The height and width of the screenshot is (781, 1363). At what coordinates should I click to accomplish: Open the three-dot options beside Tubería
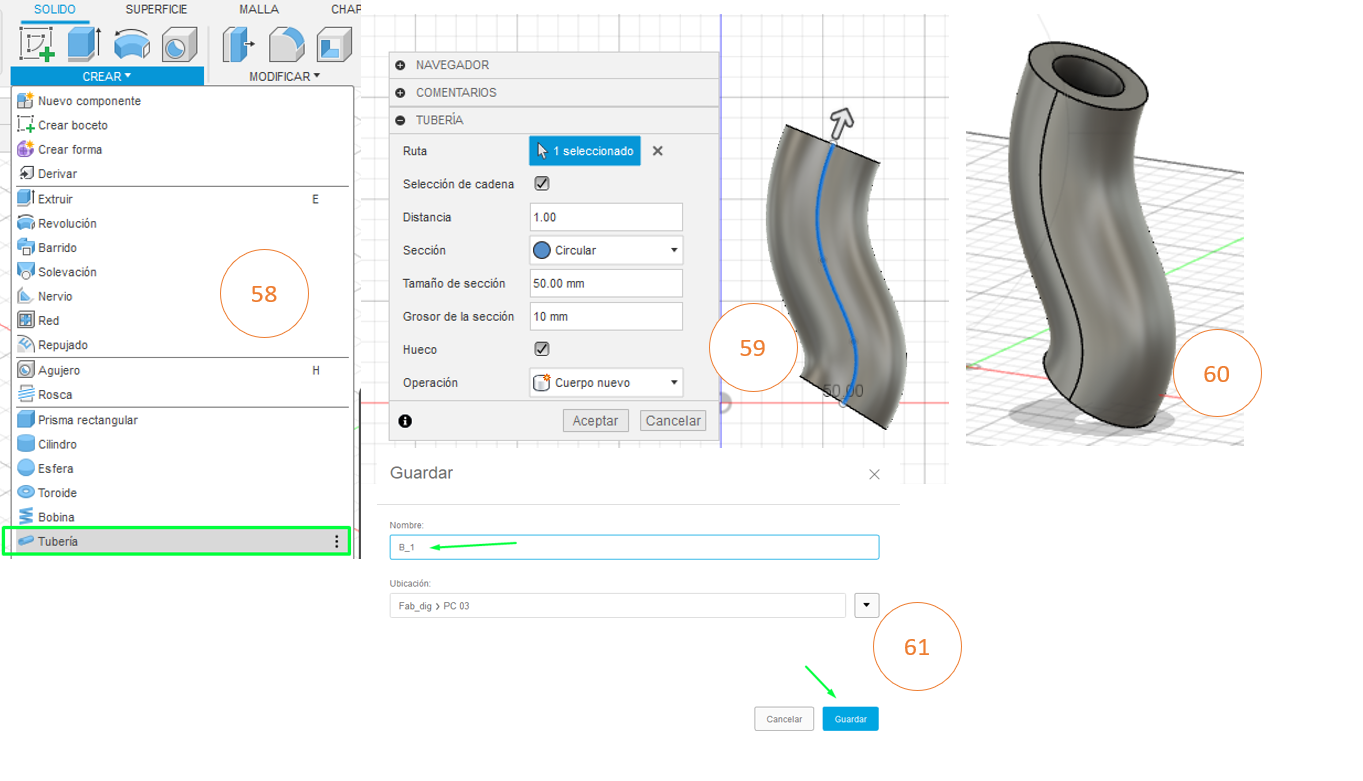point(337,541)
